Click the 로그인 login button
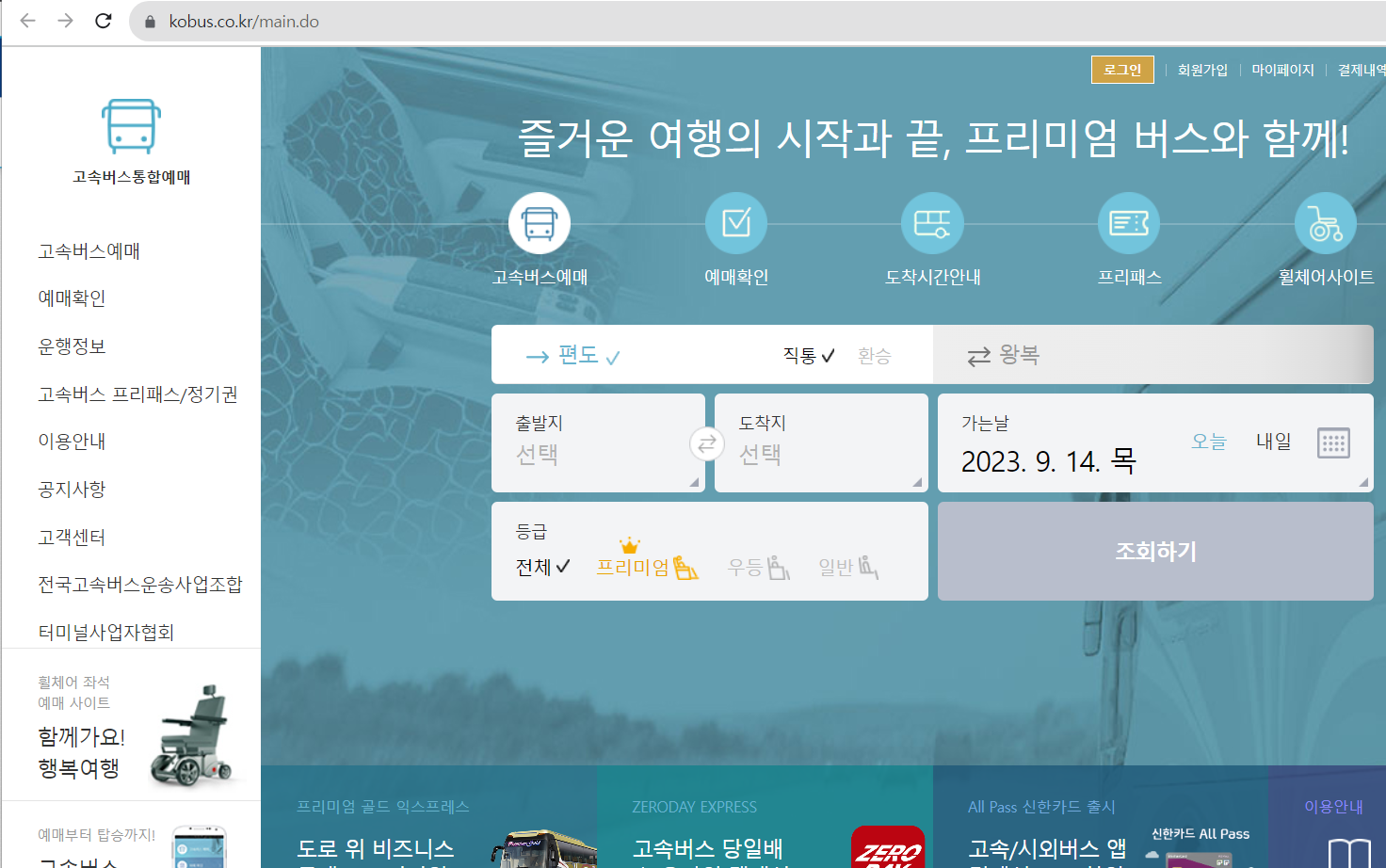Image resolution: width=1386 pixels, height=868 pixels. (1121, 69)
